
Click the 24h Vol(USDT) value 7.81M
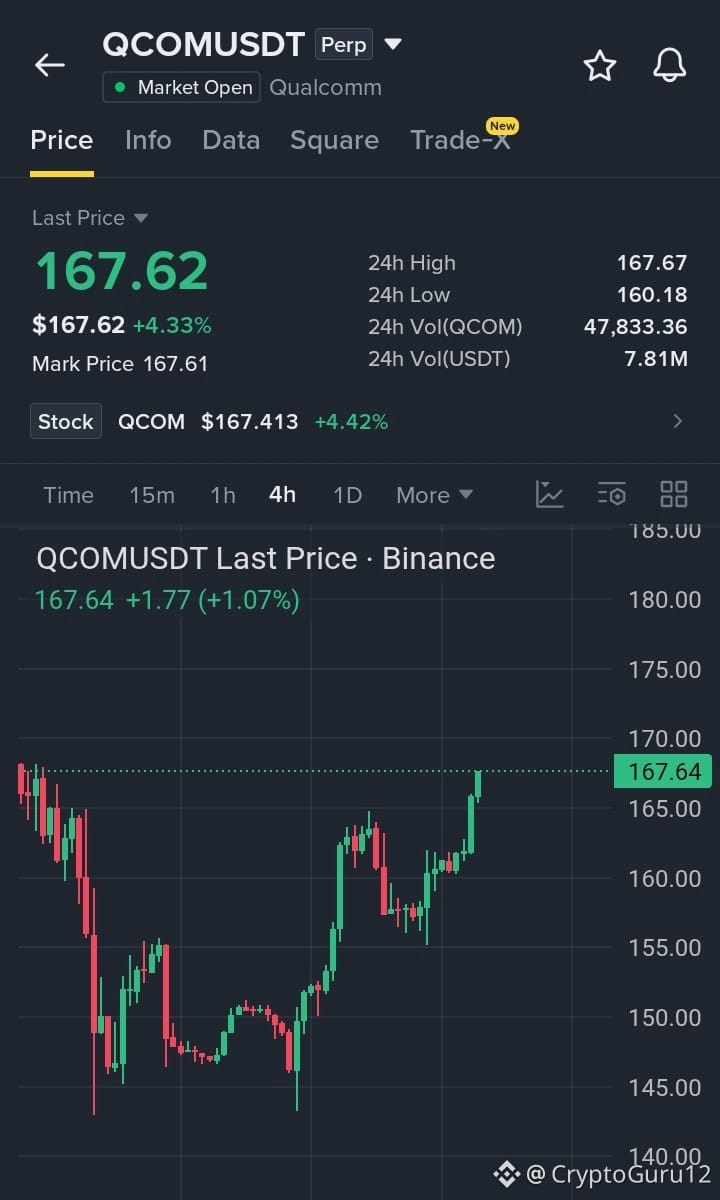tap(656, 359)
